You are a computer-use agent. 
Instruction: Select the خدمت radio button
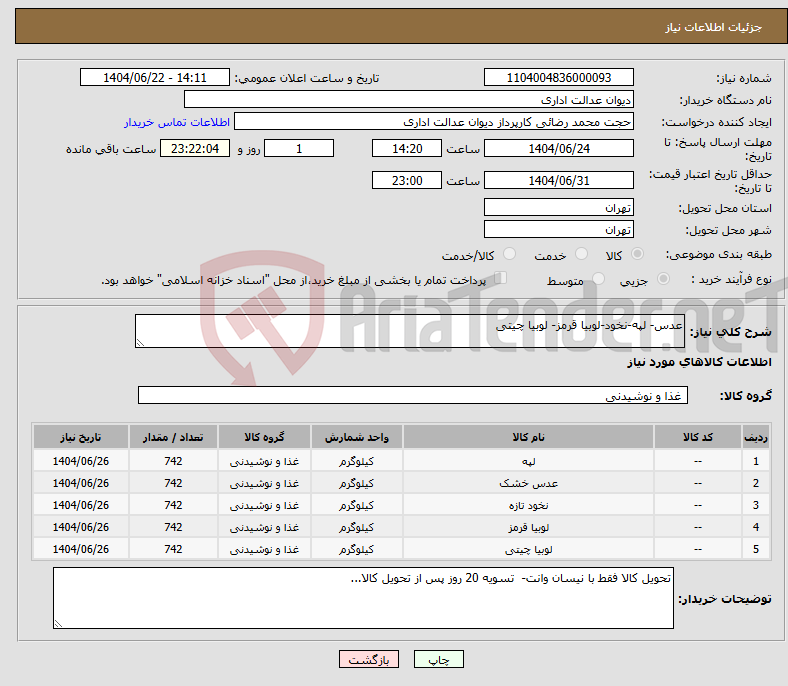pyautogui.click(x=581, y=254)
